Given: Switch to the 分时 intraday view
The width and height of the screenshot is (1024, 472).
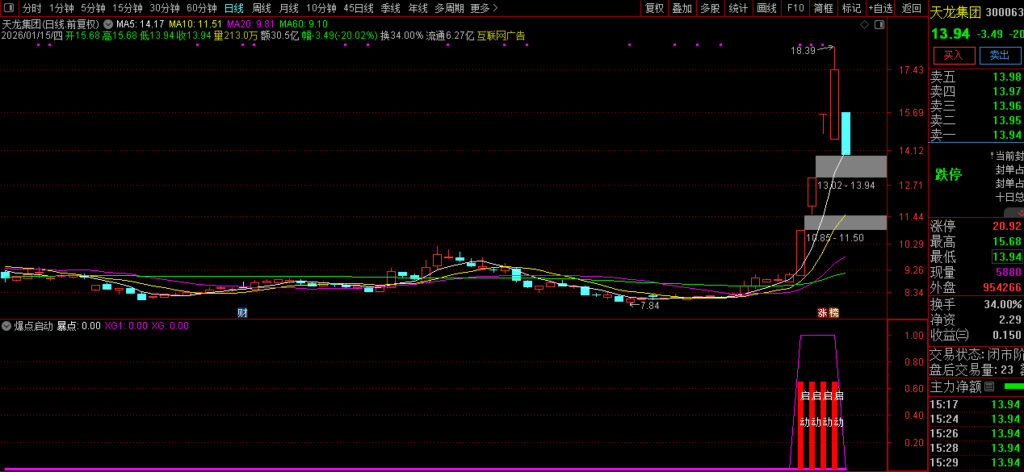Looking at the screenshot, I should point(32,8).
